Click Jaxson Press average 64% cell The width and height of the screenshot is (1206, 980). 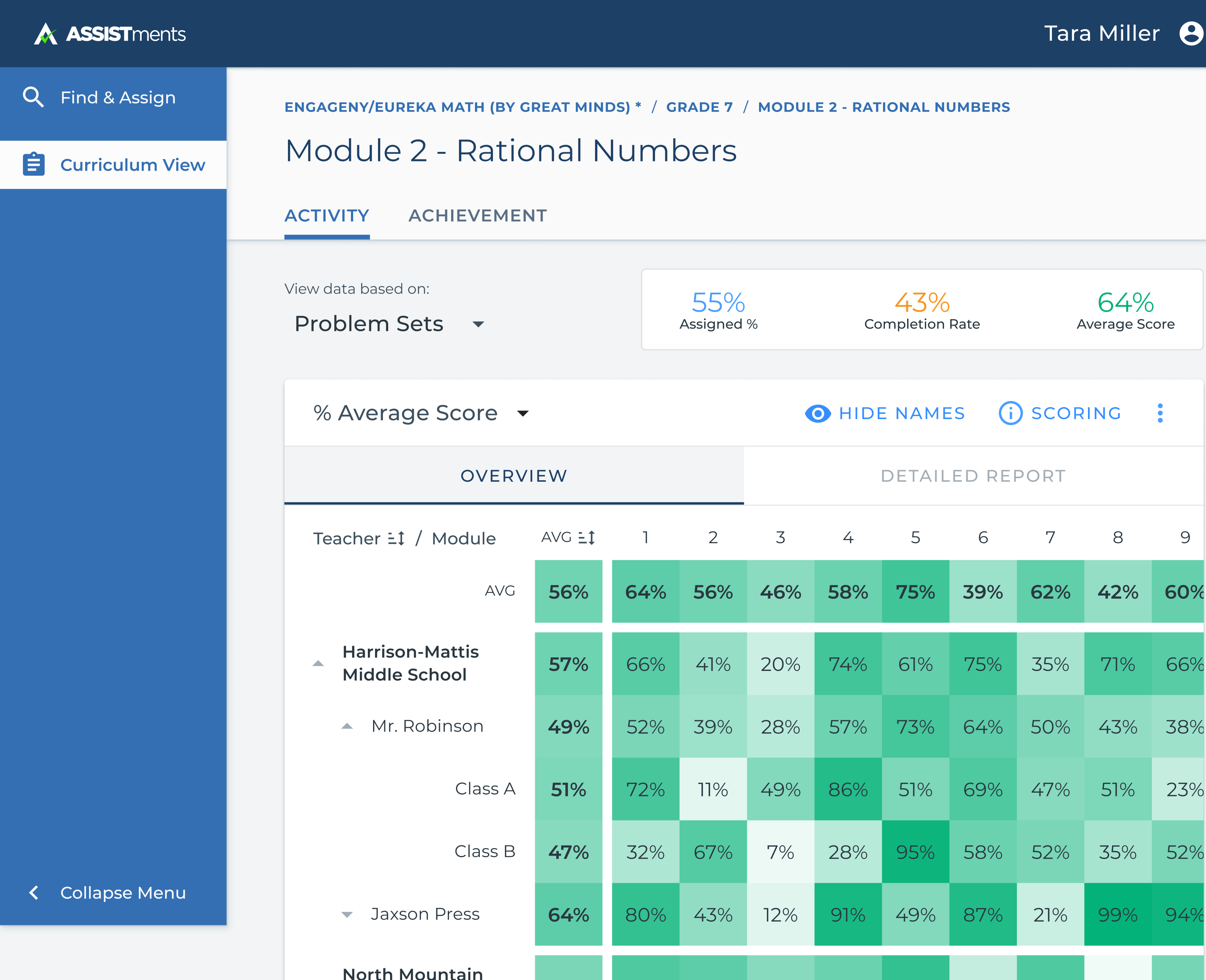click(x=568, y=914)
